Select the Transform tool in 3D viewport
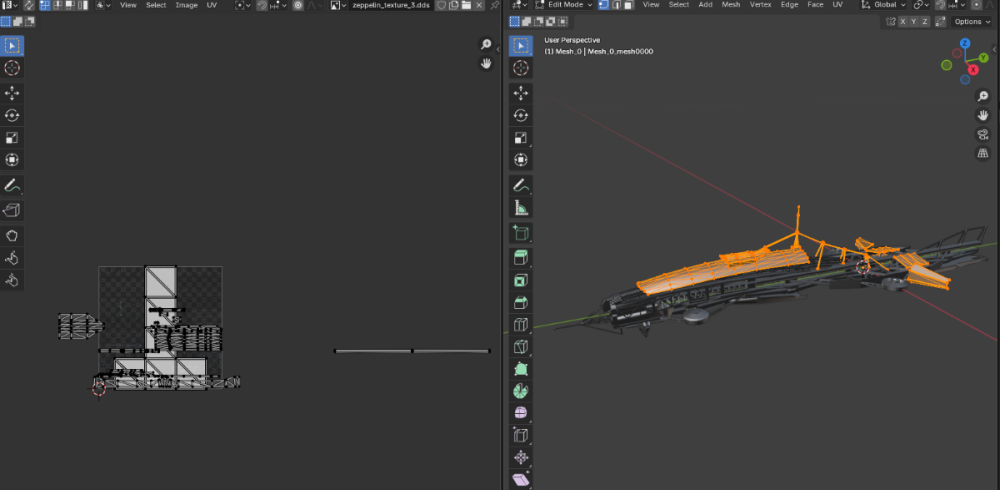The width and height of the screenshot is (1000, 490). tap(521, 160)
